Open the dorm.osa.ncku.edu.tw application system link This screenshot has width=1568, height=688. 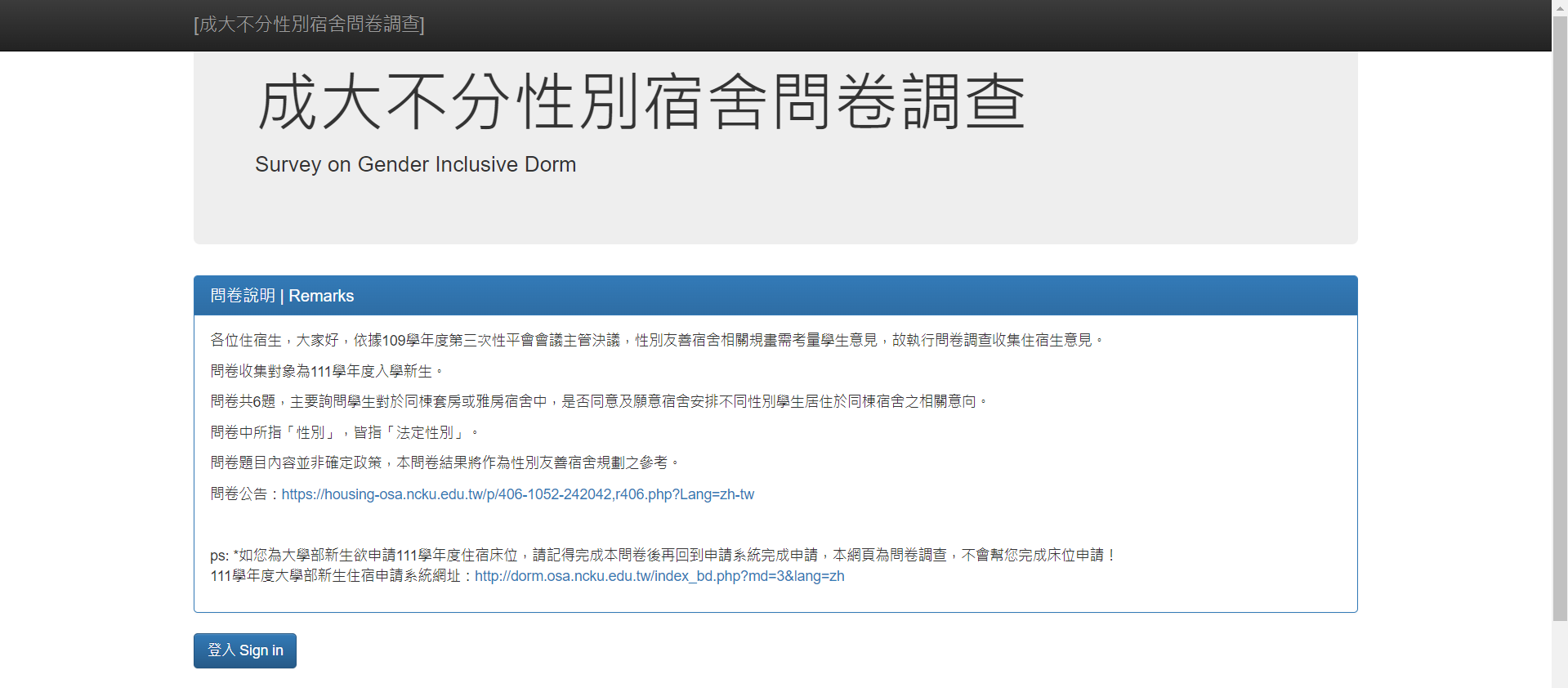tap(659, 576)
